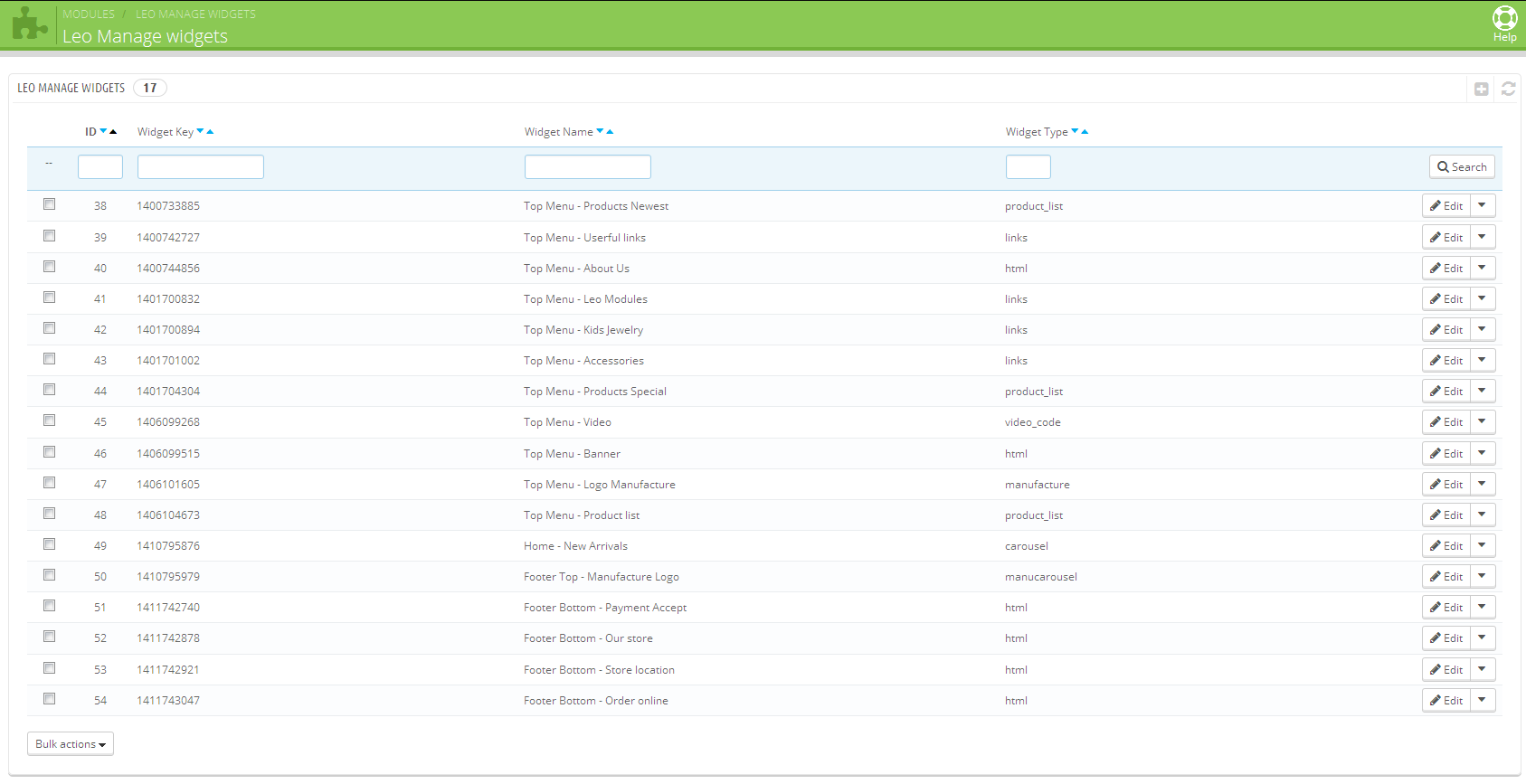Check the Footer Bottom - Order online row
1526x784 pixels.
coord(50,699)
